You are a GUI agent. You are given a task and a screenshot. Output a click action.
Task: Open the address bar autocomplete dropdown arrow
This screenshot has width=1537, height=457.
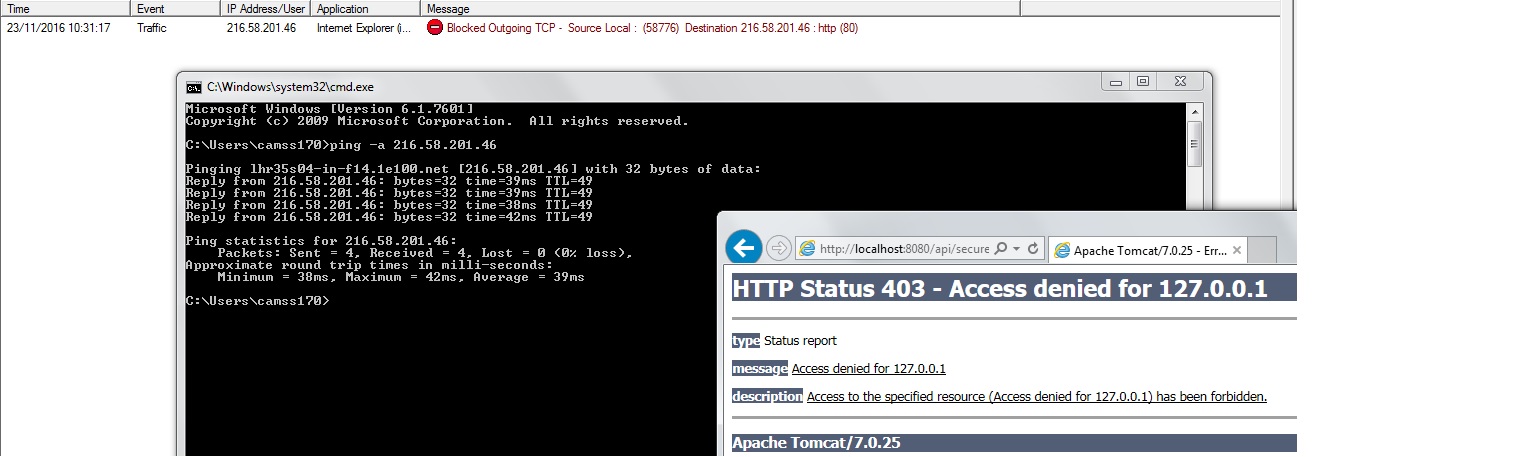pyautogui.click(x=1016, y=248)
